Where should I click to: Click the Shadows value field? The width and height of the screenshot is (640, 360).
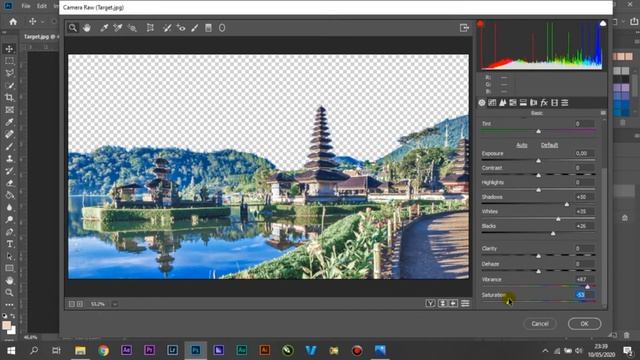tap(584, 197)
